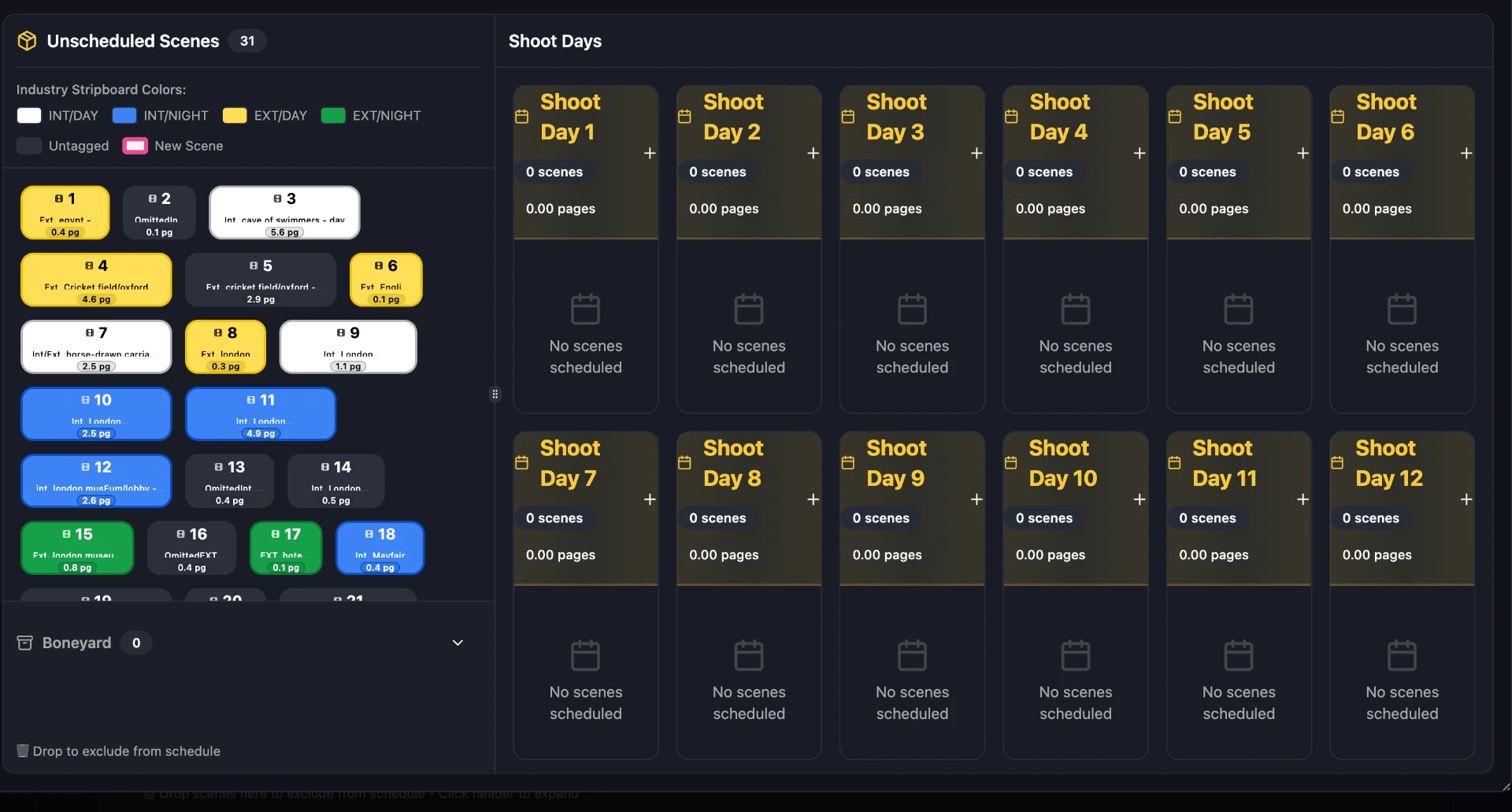Select scene 17 green EXT card
Viewport: 1512px width, 812px height.
(286, 548)
